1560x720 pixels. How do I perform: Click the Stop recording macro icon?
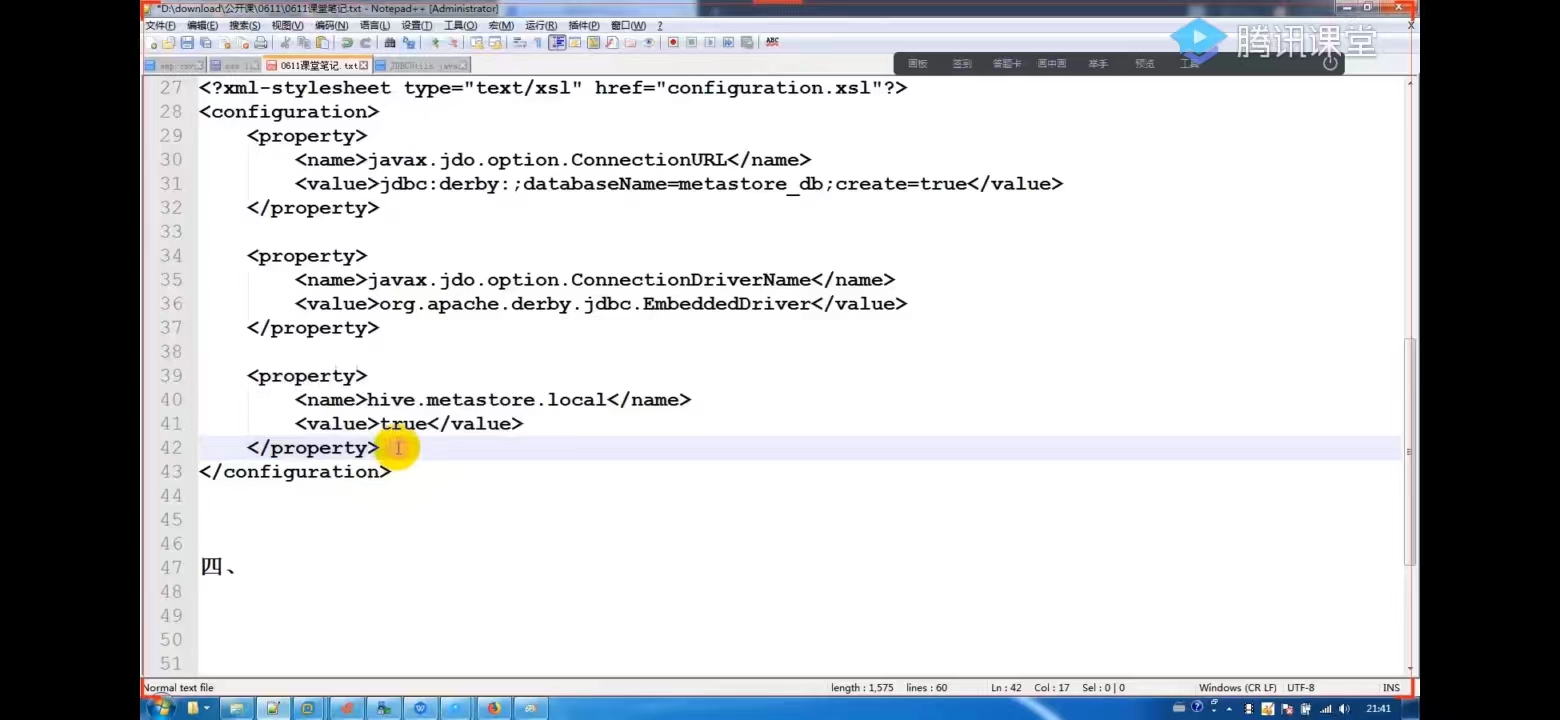(x=691, y=43)
